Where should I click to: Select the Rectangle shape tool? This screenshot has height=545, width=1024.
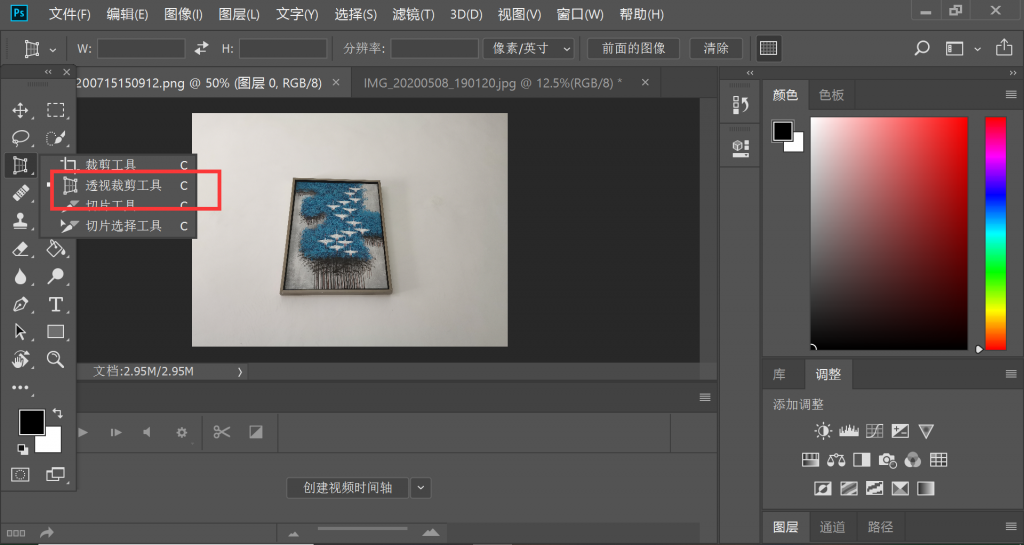(x=56, y=332)
